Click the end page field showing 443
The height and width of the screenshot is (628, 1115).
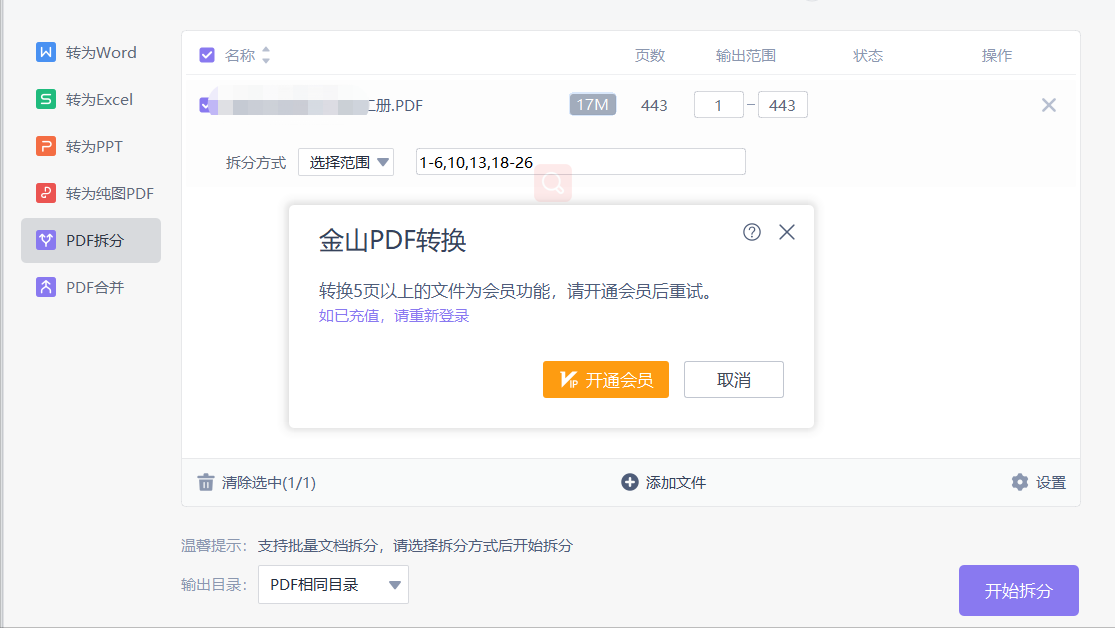(x=782, y=105)
